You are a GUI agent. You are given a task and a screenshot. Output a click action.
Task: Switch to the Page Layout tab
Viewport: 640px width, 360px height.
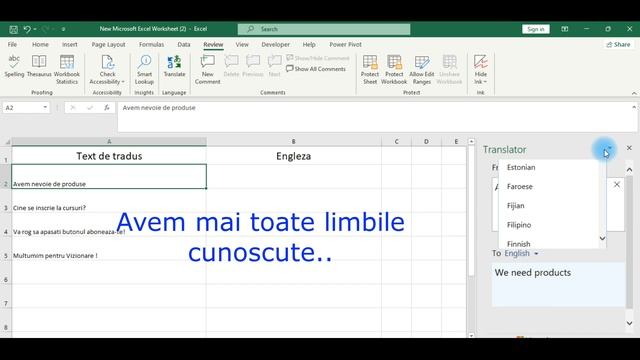point(108,44)
